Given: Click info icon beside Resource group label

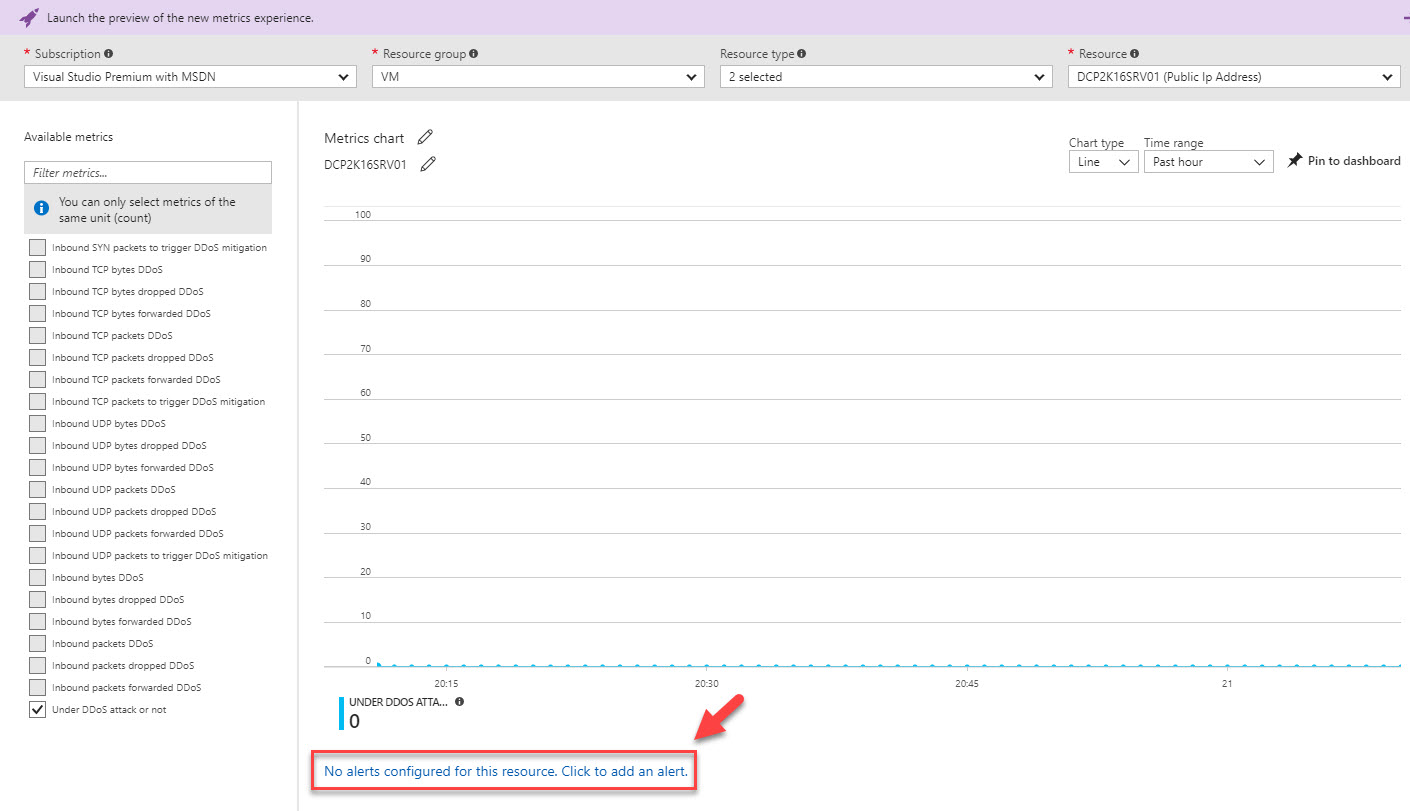Looking at the screenshot, I should pyautogui.click(x=473, y=54).
